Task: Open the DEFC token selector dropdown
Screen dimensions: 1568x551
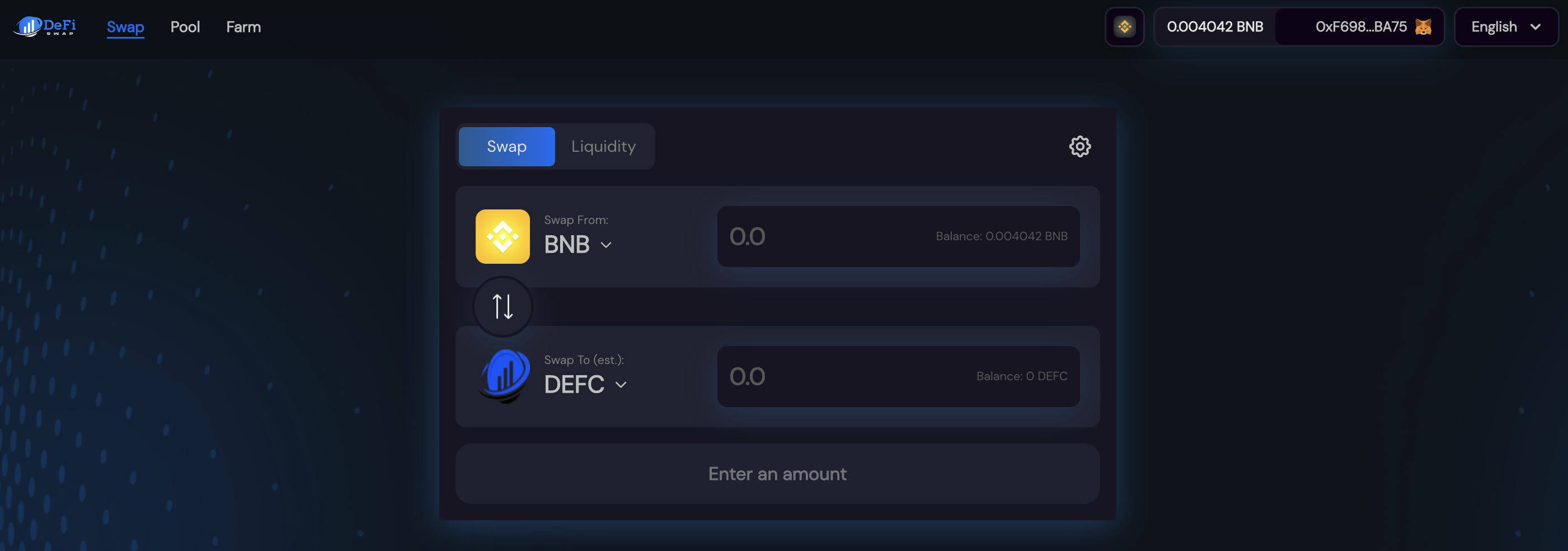Action: tap(585, 384)
